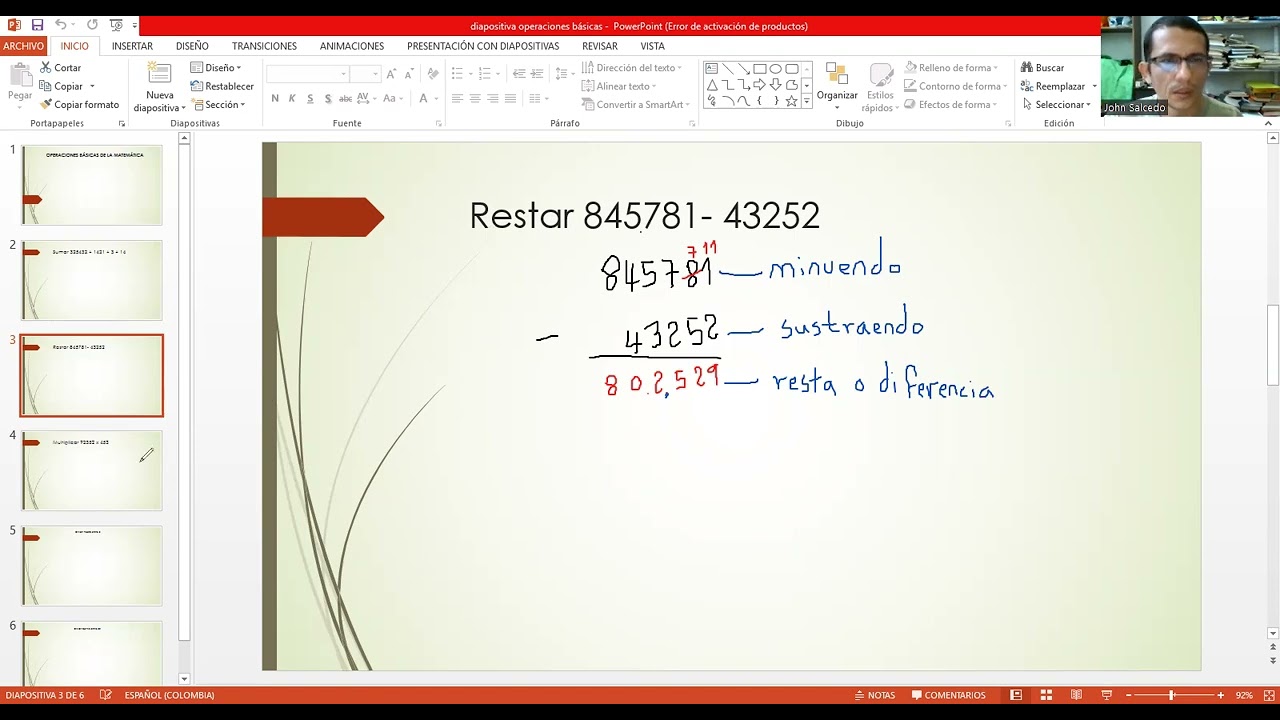Open the Diseño layout dropdown

216,68
